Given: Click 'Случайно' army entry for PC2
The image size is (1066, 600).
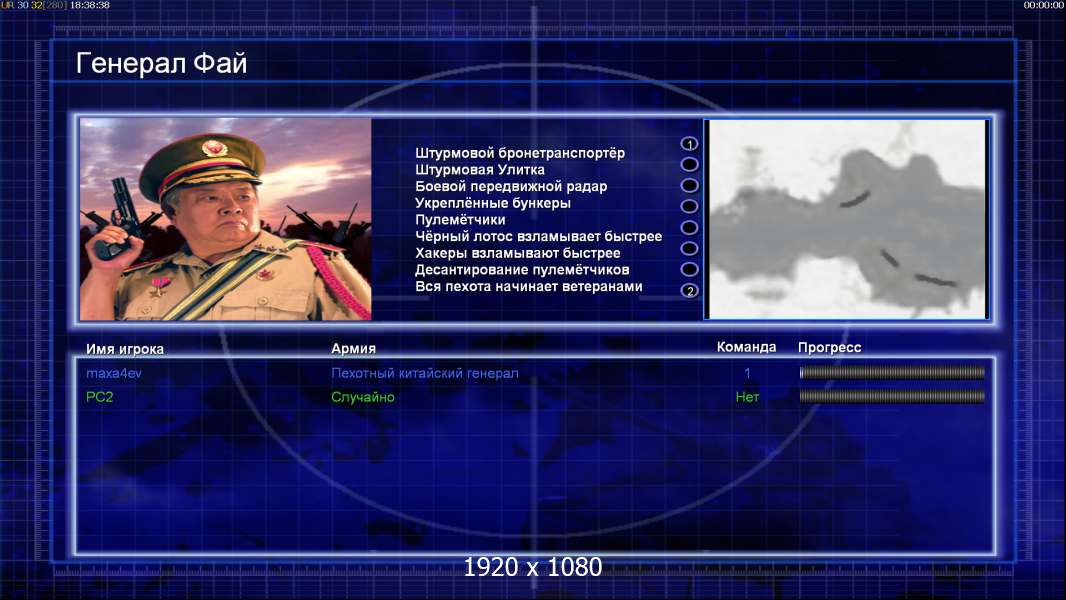Looking at the screenshot, I should (363, 397).
